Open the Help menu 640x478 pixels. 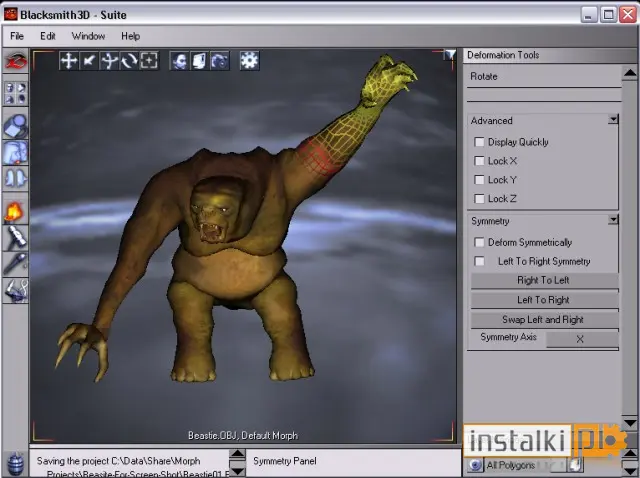click(131, 36)
